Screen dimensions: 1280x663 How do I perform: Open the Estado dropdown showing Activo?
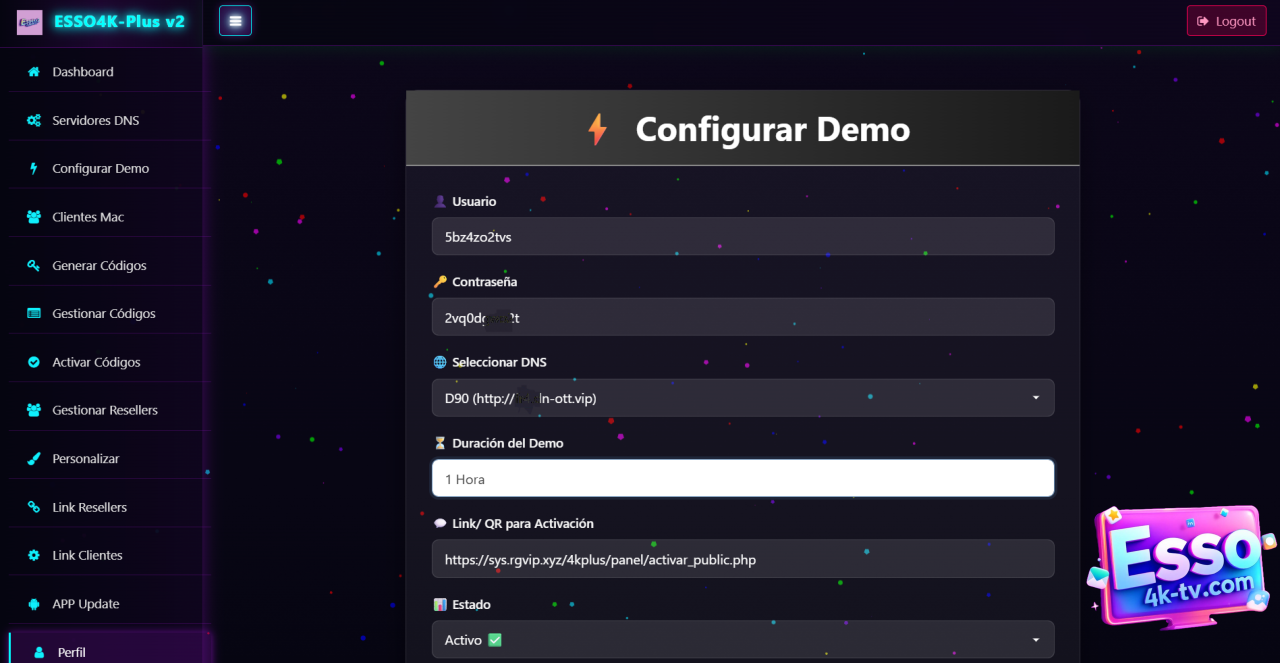742,640
